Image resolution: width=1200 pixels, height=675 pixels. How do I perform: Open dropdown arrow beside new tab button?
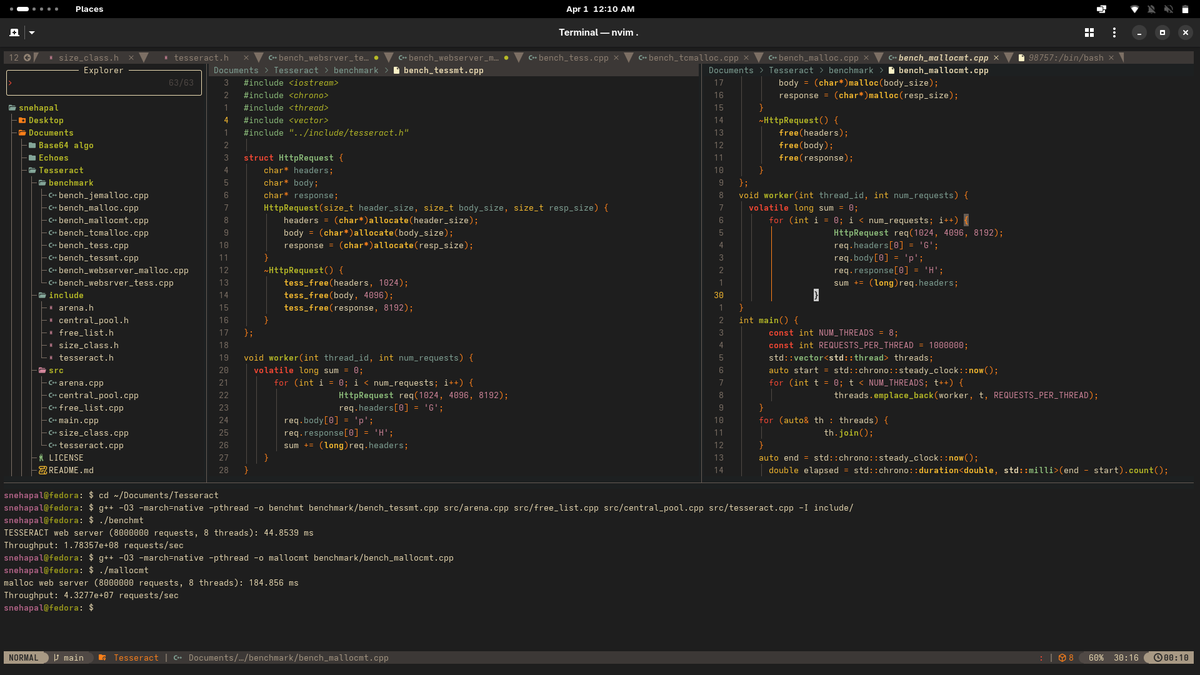tap(31, 32)
